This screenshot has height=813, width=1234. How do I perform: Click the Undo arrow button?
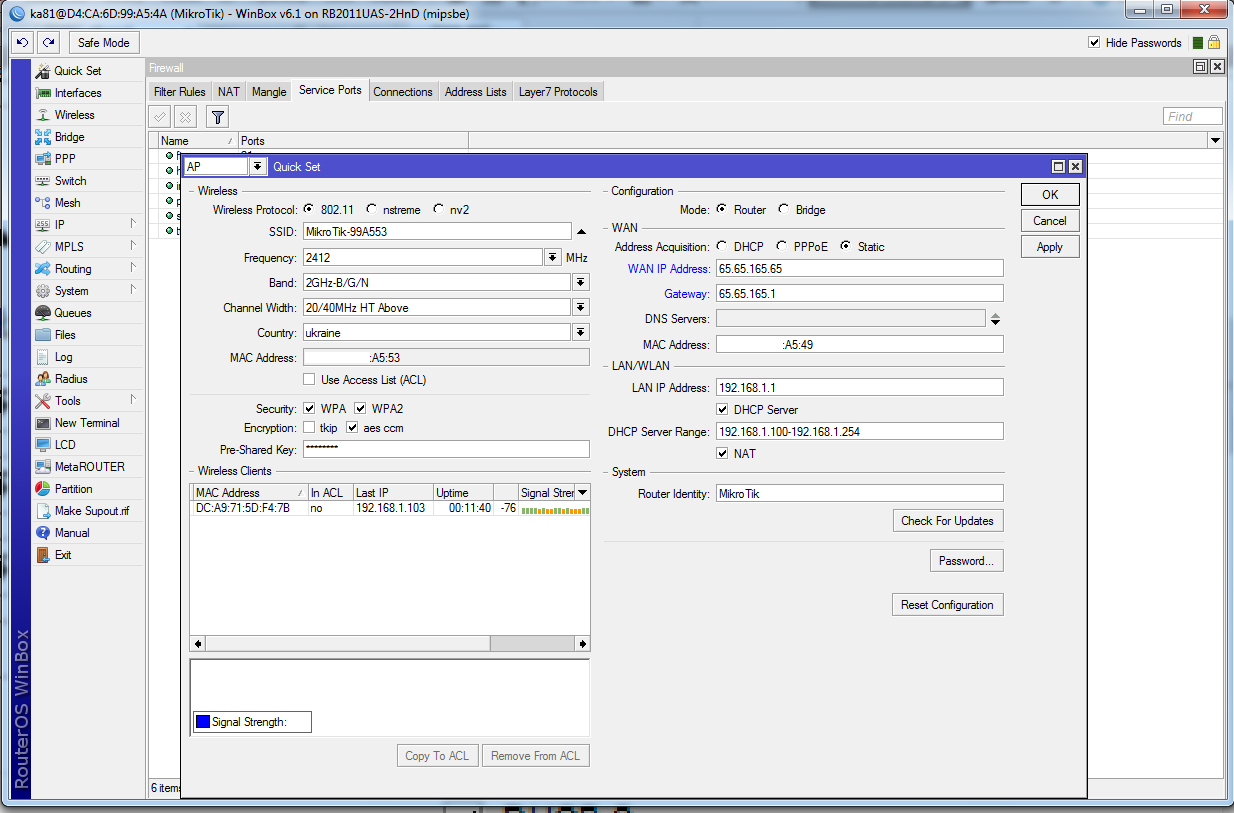22,43
